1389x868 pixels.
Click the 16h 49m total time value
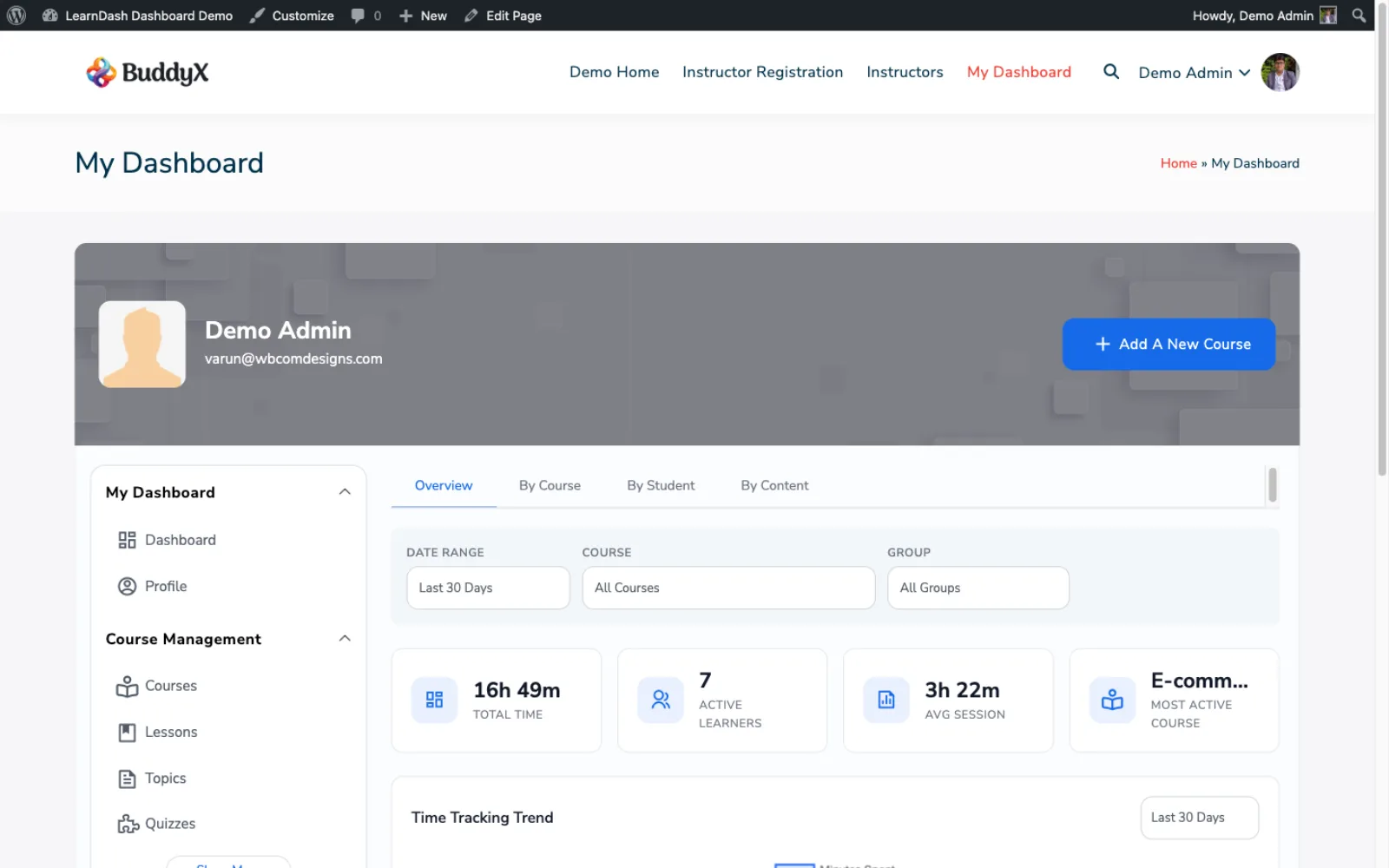[x=517, y=690]
